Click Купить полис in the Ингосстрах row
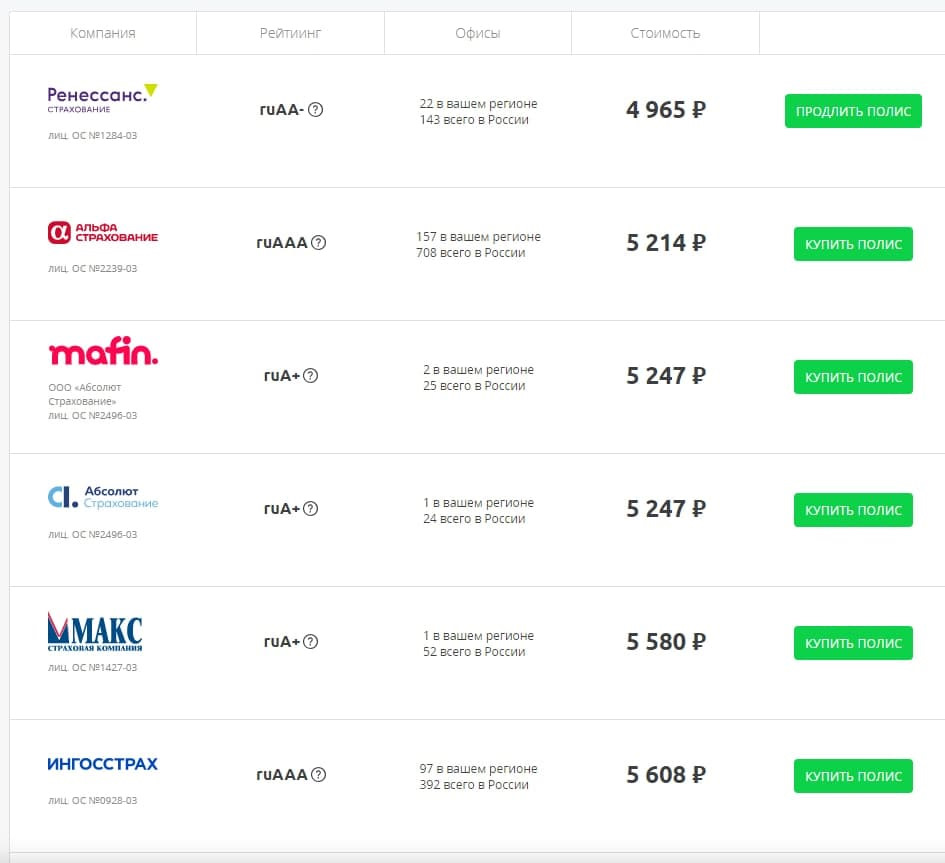 (853, 776)
